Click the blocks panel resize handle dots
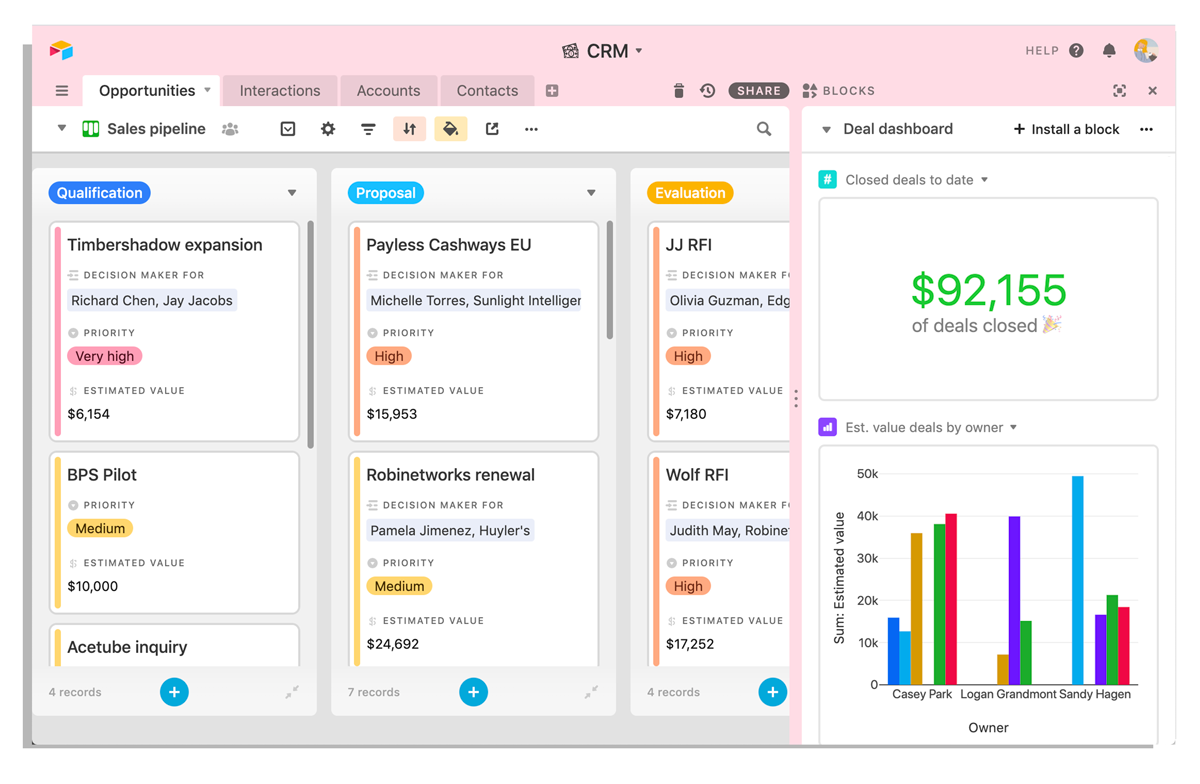 796,398
